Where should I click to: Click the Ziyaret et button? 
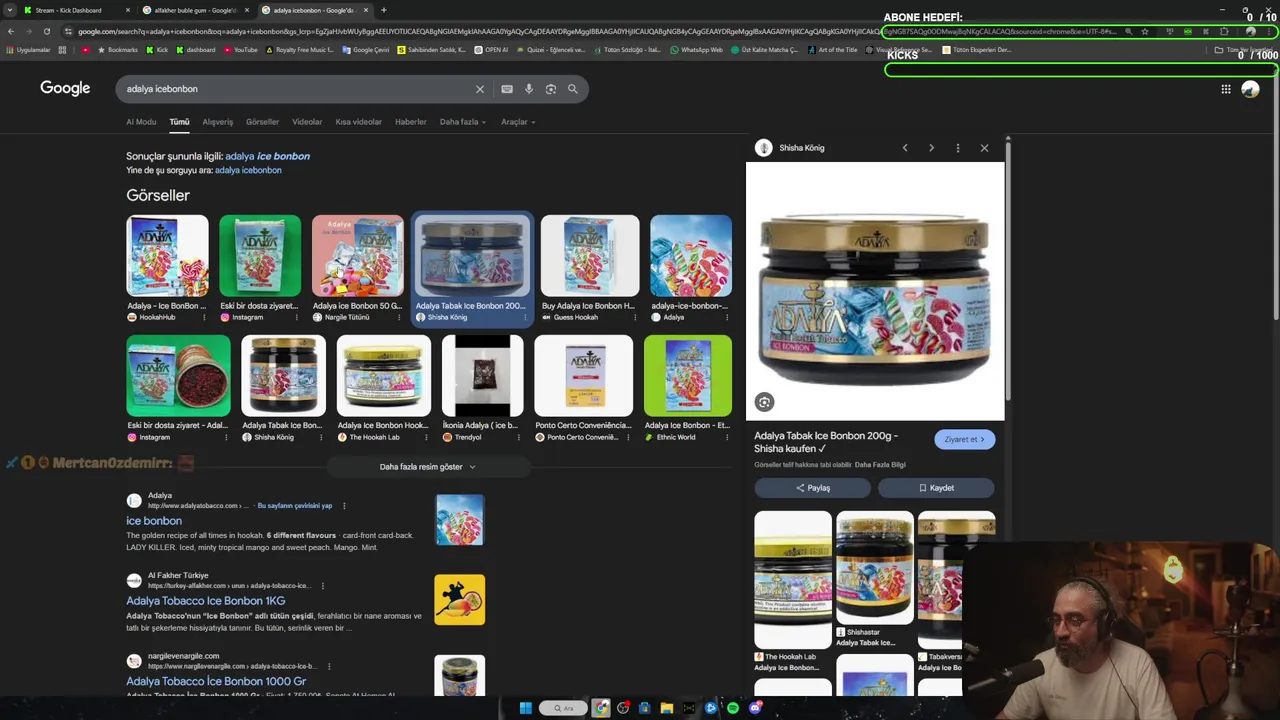coord(964,439)
